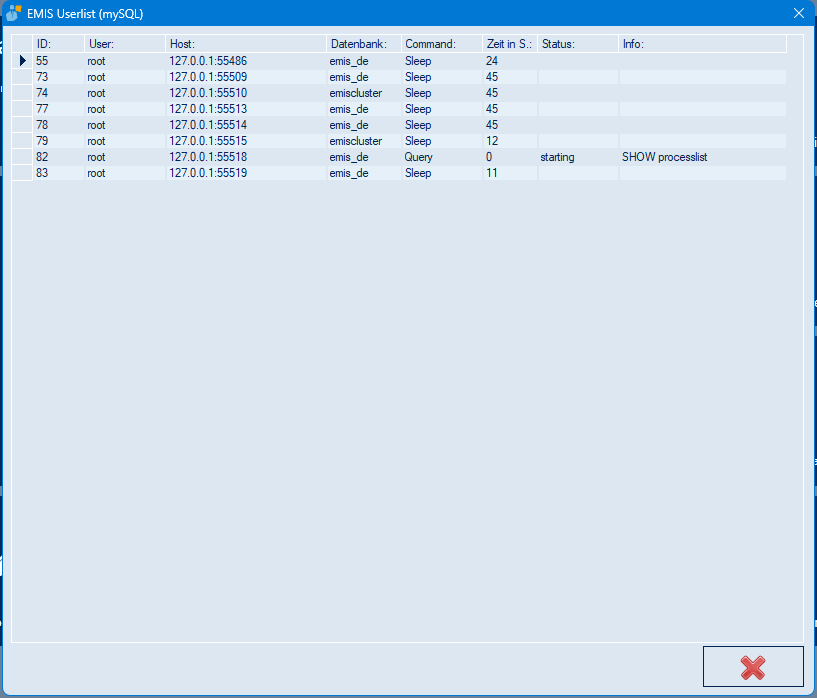
Task: Select the ID cell 74
Action: click(x=58, y=93)
